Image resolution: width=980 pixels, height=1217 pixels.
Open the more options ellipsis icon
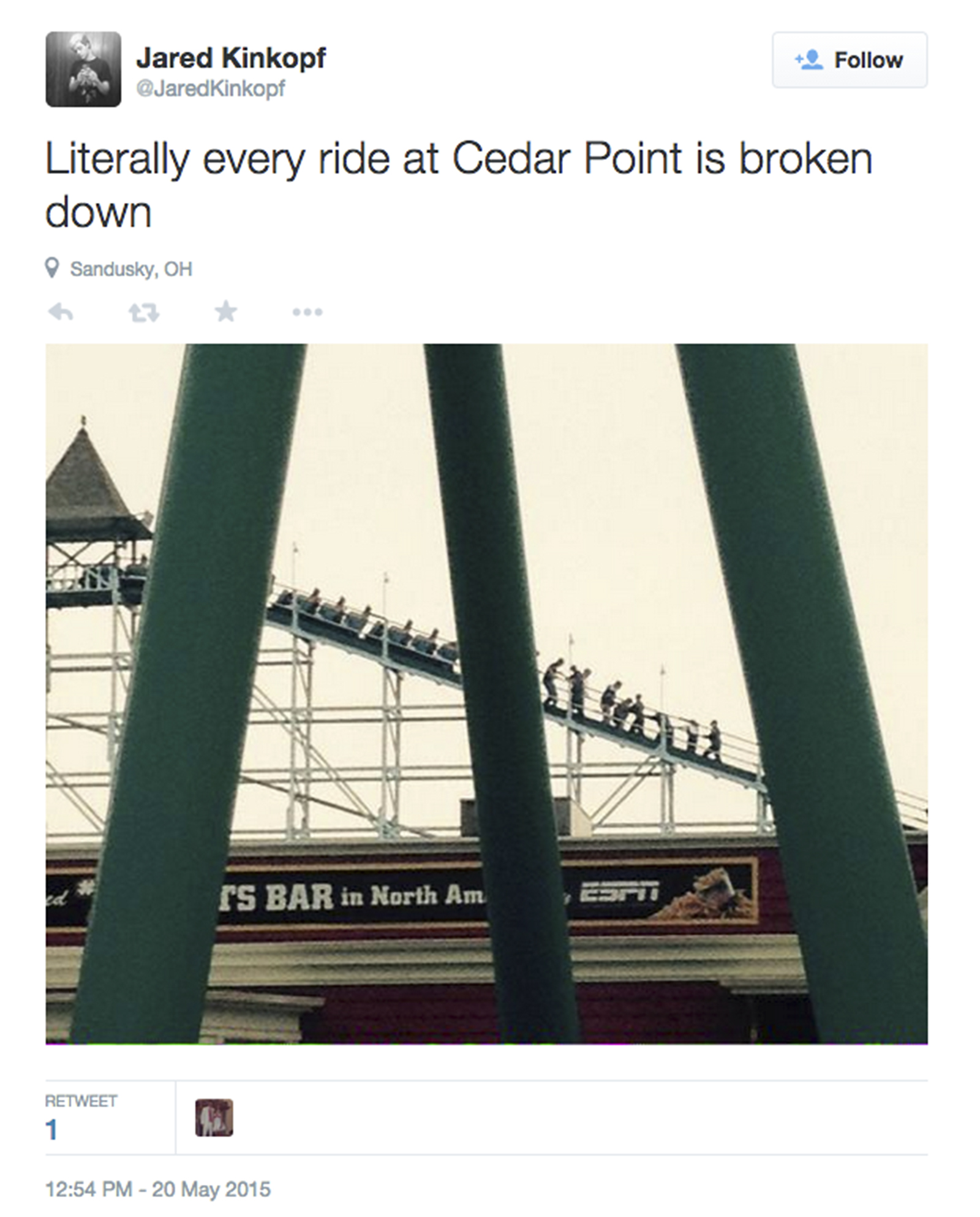pos(307,313)
